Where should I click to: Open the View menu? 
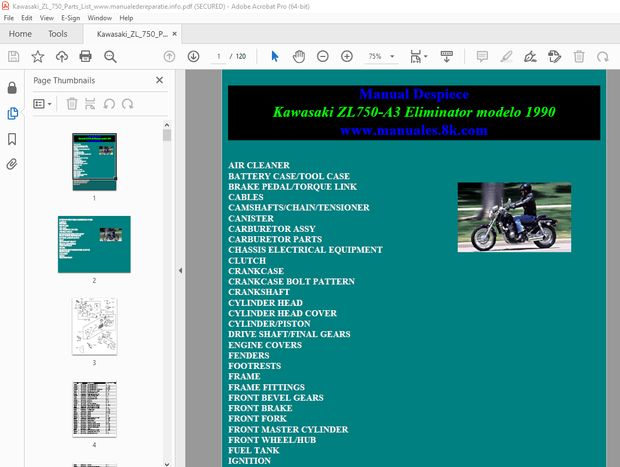[47, 18]
